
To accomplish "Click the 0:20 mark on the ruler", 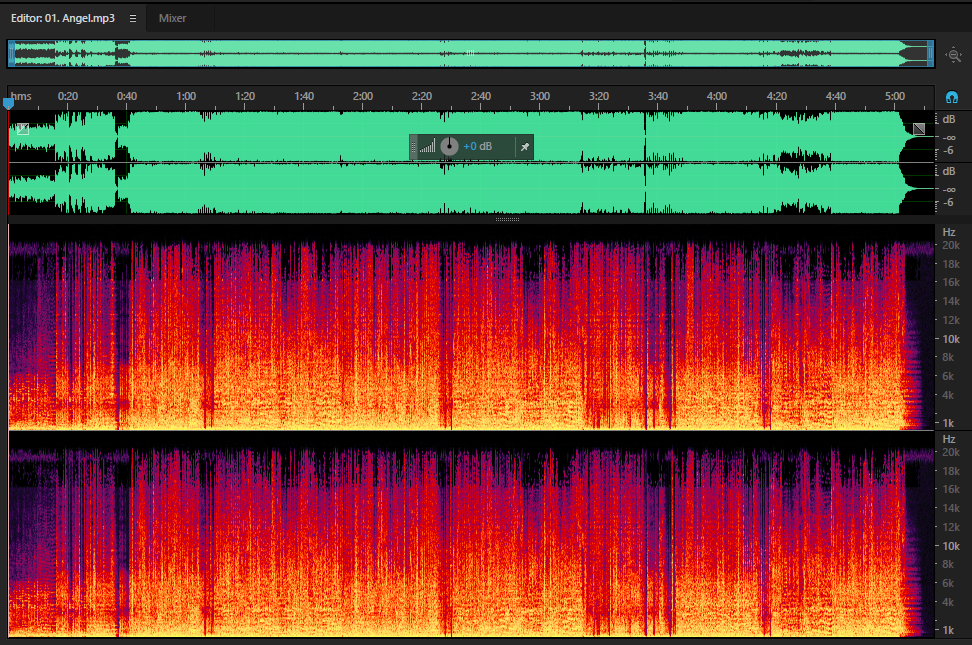I will 68,96.
